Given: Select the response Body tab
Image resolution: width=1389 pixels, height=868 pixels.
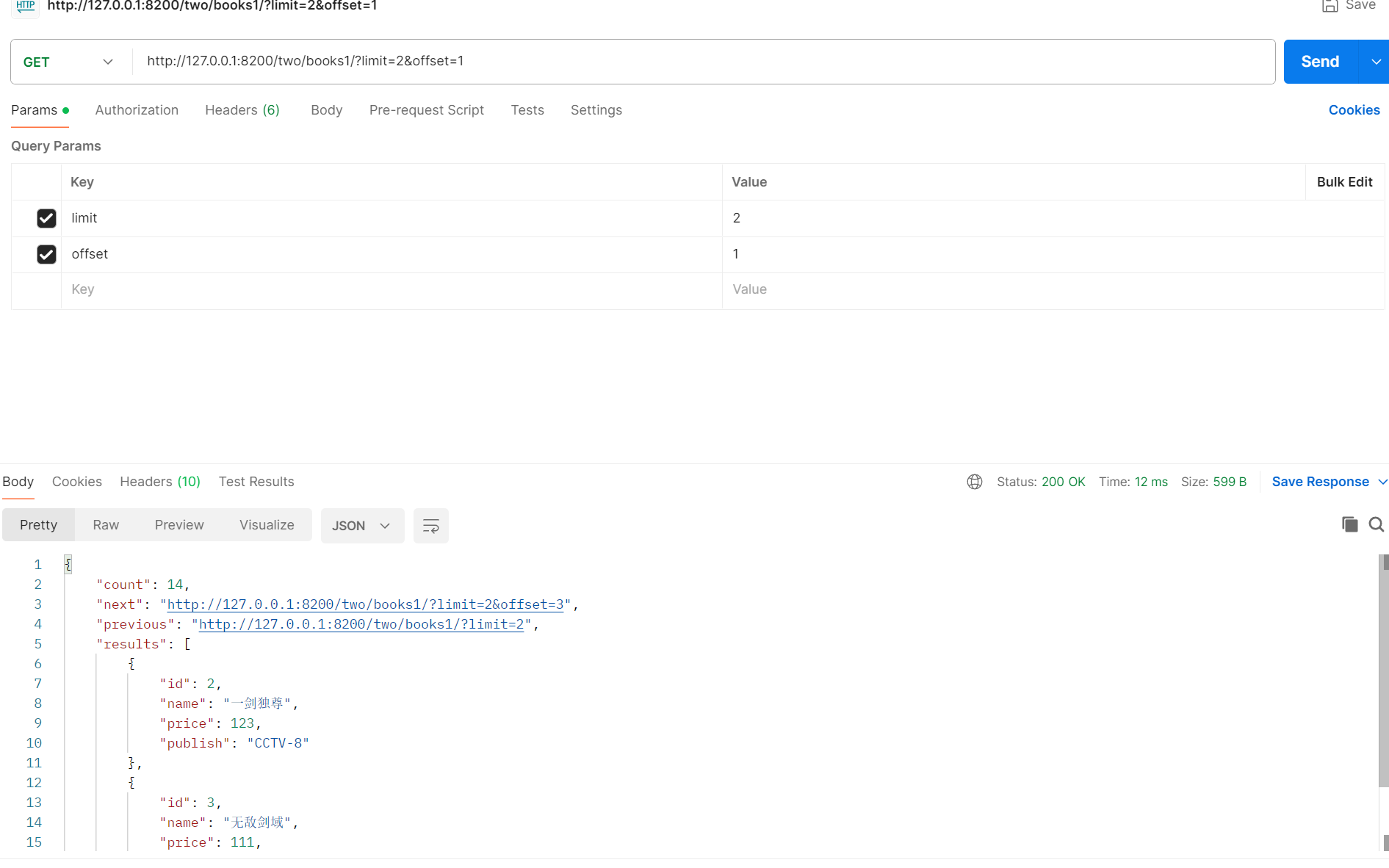Looking at the screenshot, I should [x=18, y=482].
